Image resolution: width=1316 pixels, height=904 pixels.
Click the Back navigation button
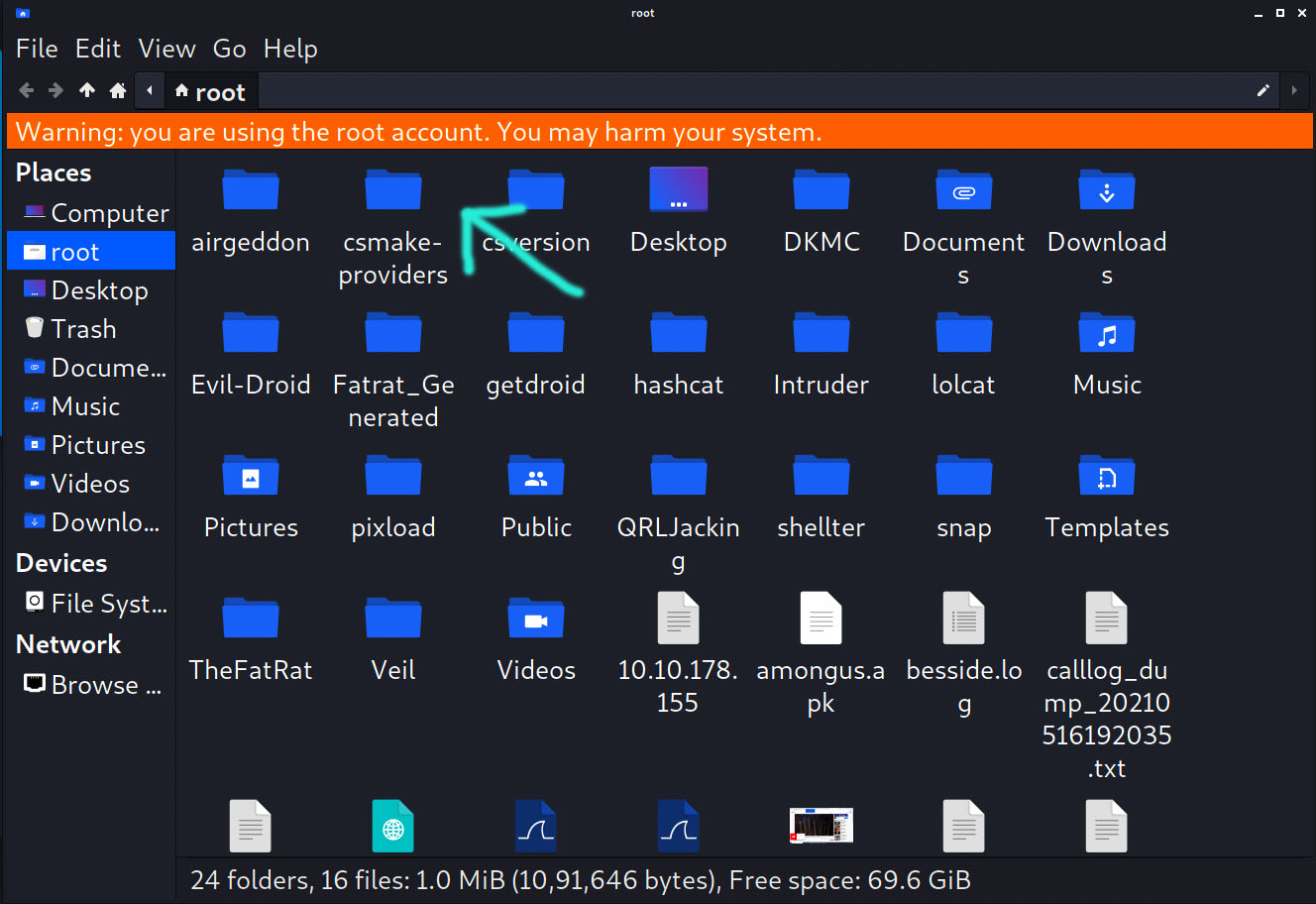click(x=26, y=90)
